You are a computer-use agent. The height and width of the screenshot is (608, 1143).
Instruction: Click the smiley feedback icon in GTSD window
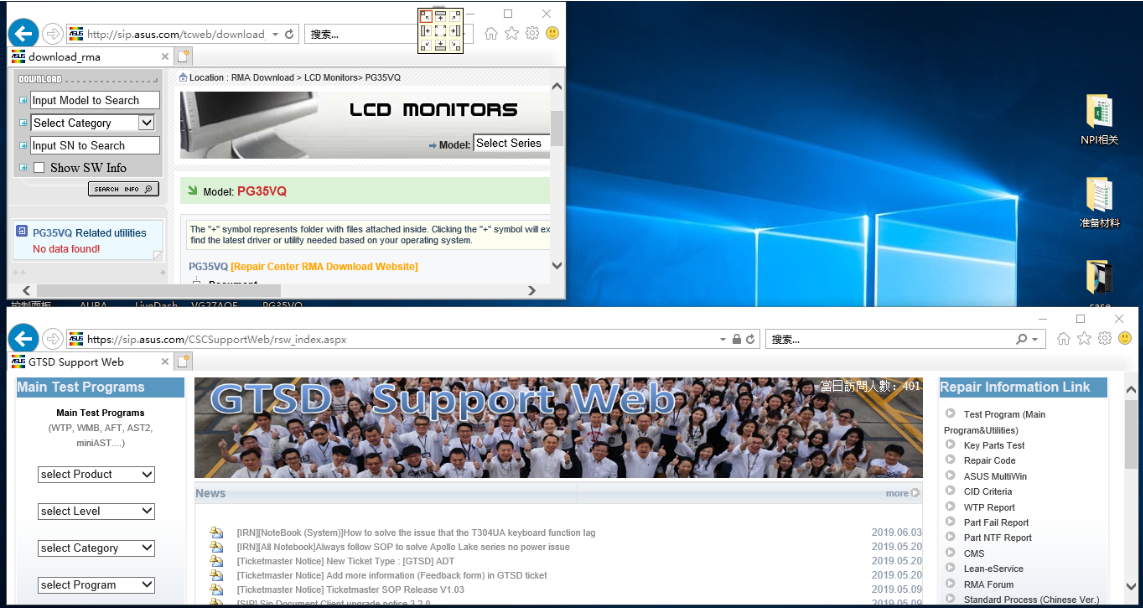pyautogui.click(x=1125, y=339)
